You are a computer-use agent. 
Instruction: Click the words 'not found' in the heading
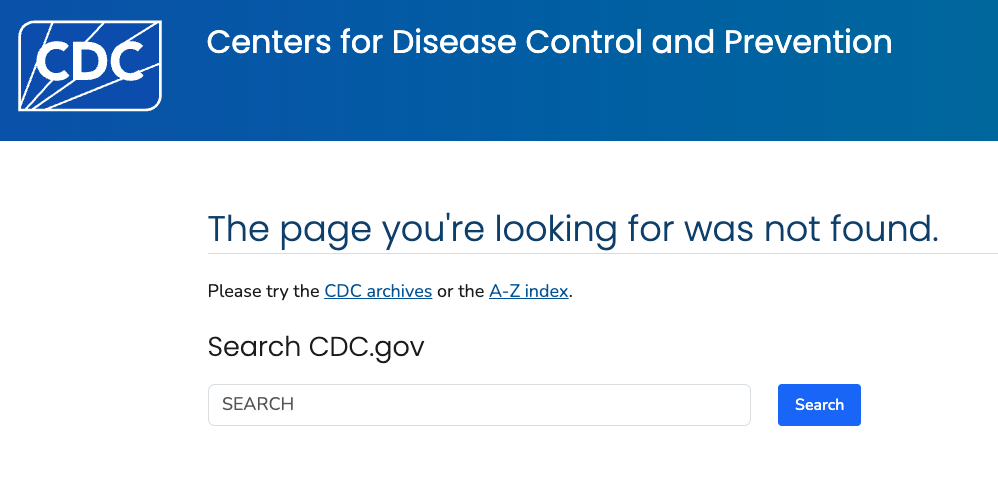pos(852,228)
